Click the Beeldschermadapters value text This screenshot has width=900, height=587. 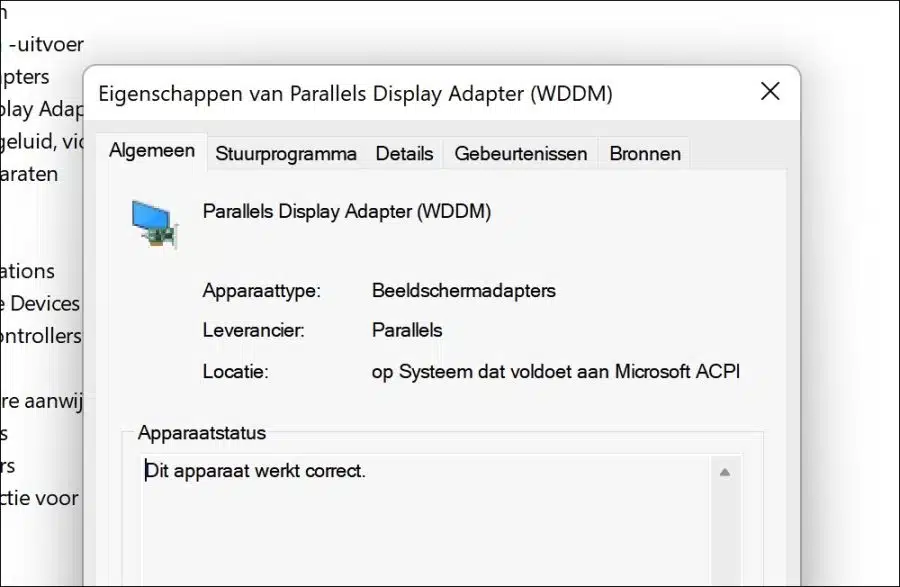(x=464, y=290)
